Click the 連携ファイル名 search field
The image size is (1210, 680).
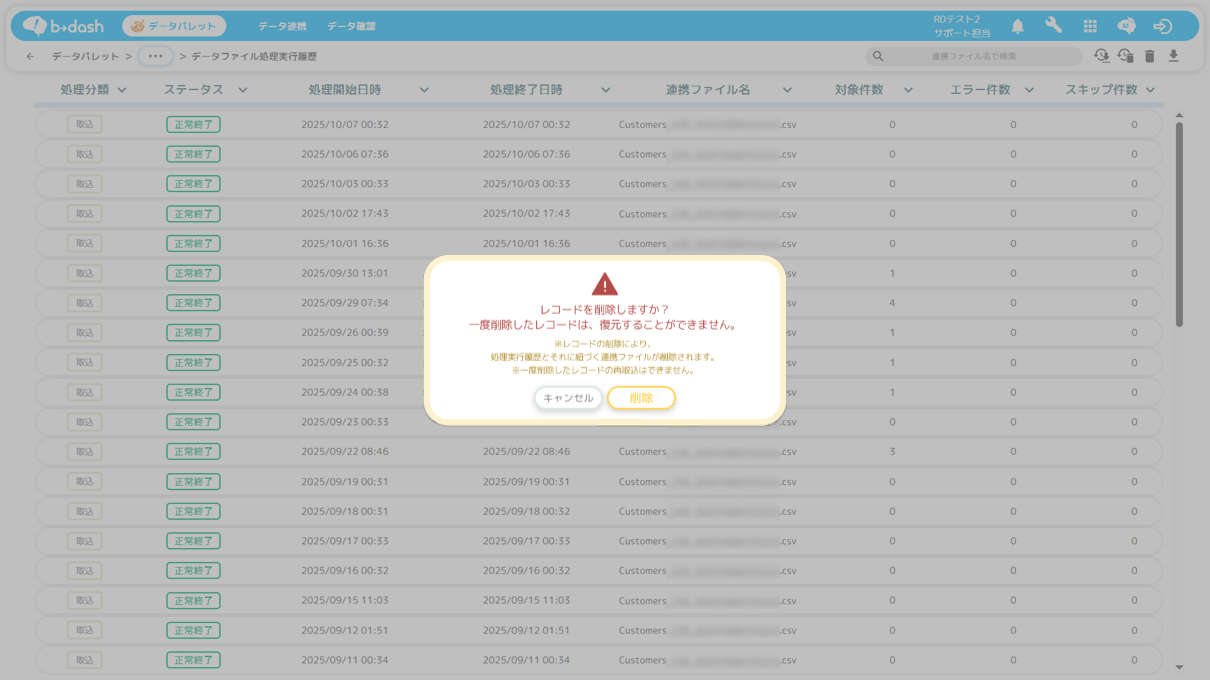[x=973, y=57]
